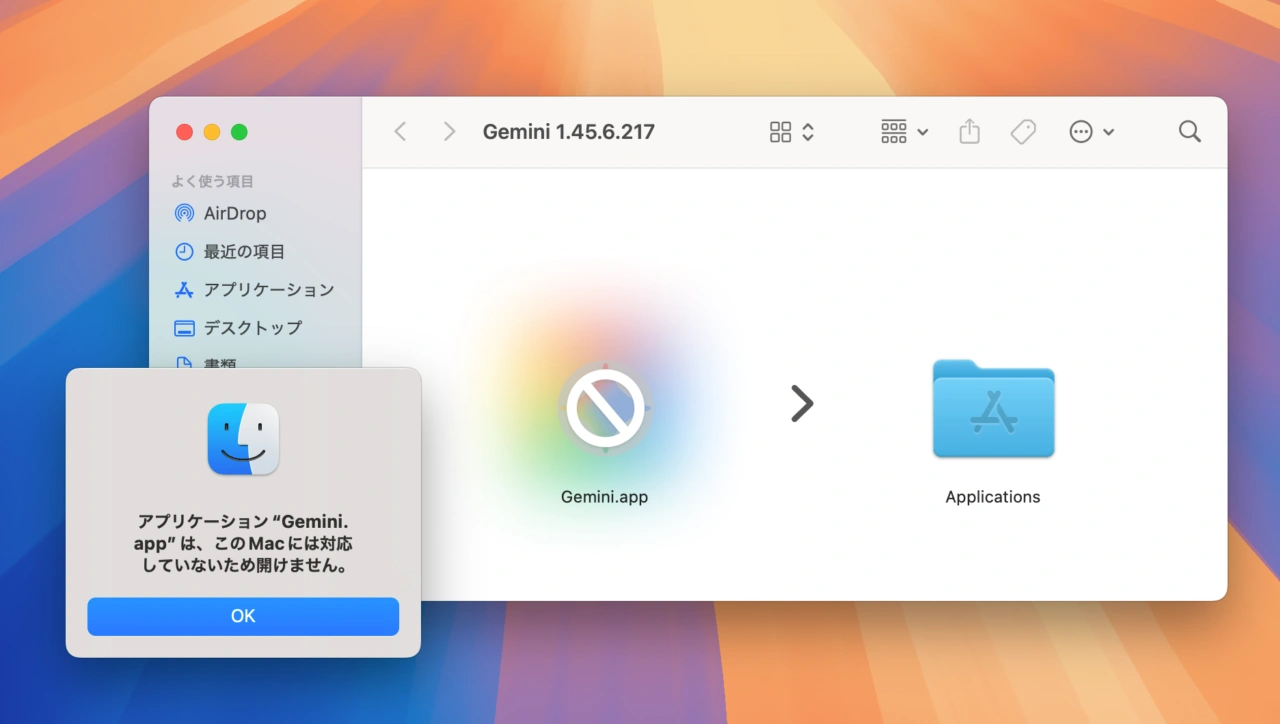Click the Tags icon in the toolbar

tap(1022, 131)
